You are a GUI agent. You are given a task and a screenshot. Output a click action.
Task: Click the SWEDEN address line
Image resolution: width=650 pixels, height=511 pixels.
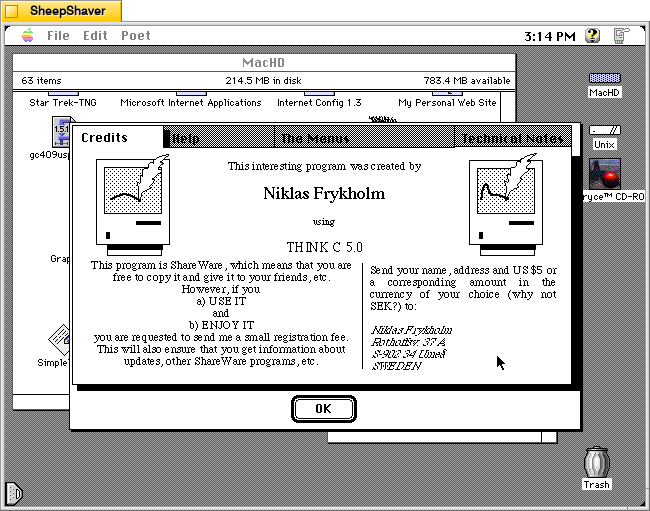coord(397,366)
